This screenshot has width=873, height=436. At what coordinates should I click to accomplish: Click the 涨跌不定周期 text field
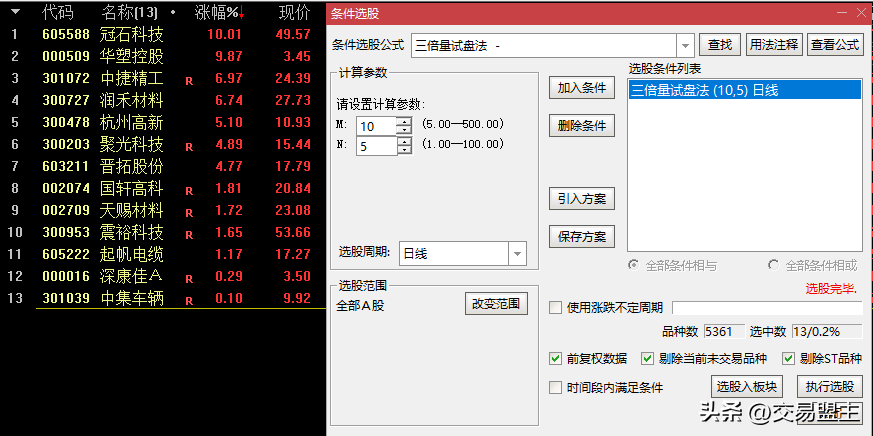767,307
